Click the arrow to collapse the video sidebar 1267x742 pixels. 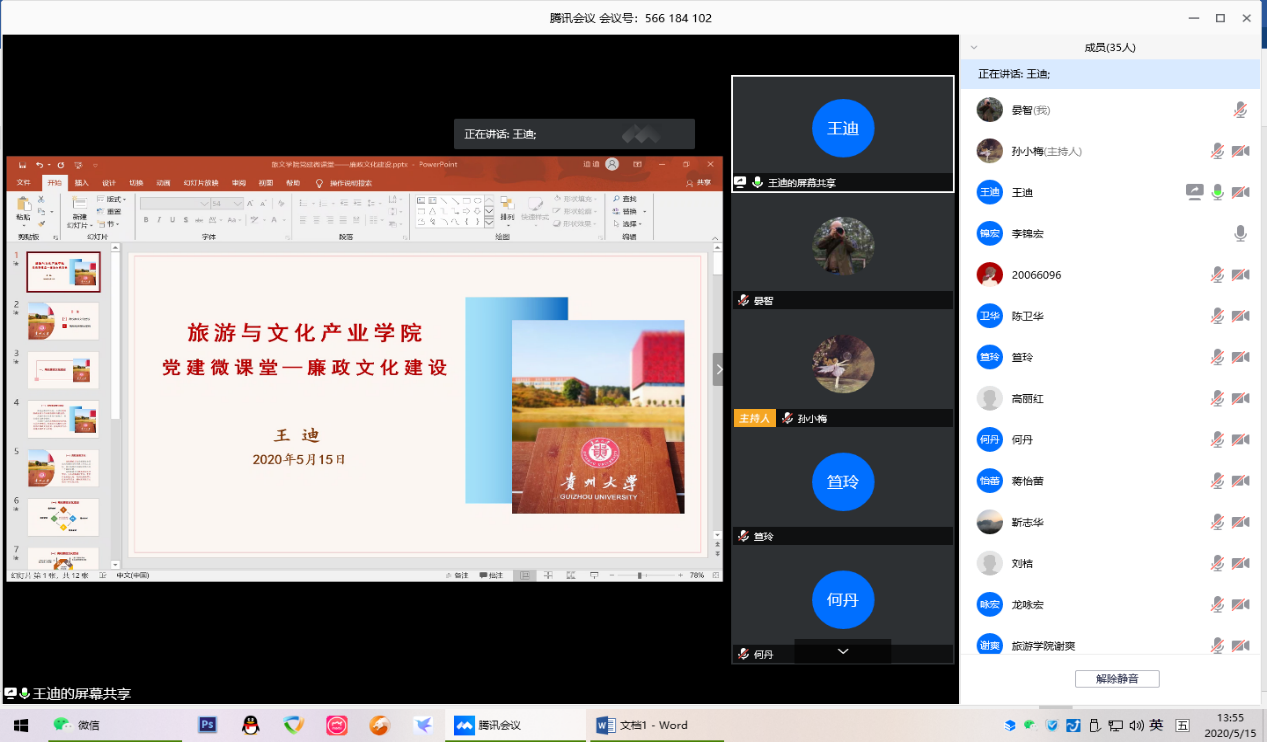(x=717, y=368)
